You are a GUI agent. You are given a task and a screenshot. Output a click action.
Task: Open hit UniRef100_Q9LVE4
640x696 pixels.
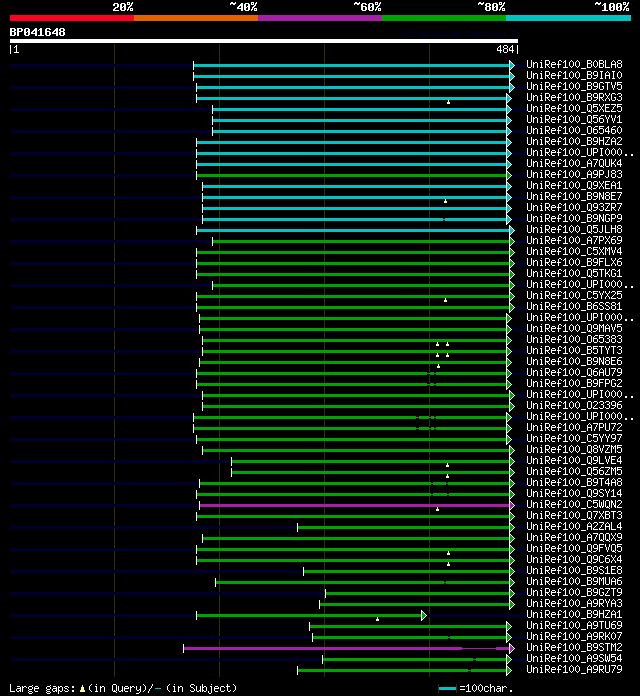click(574, 460)
